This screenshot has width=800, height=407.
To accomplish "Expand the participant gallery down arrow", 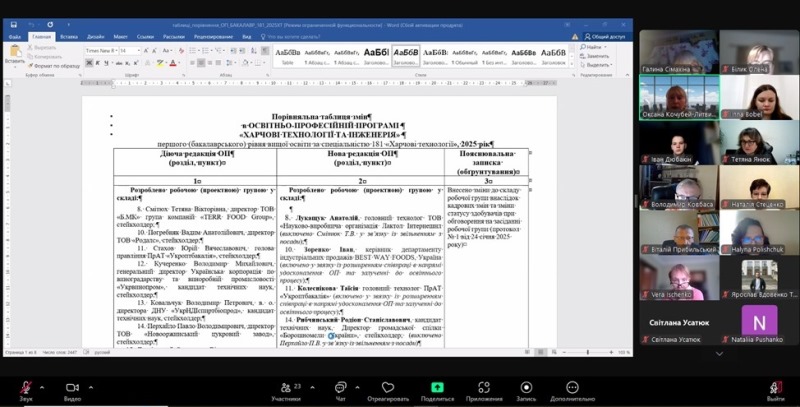I will (718, 352).
